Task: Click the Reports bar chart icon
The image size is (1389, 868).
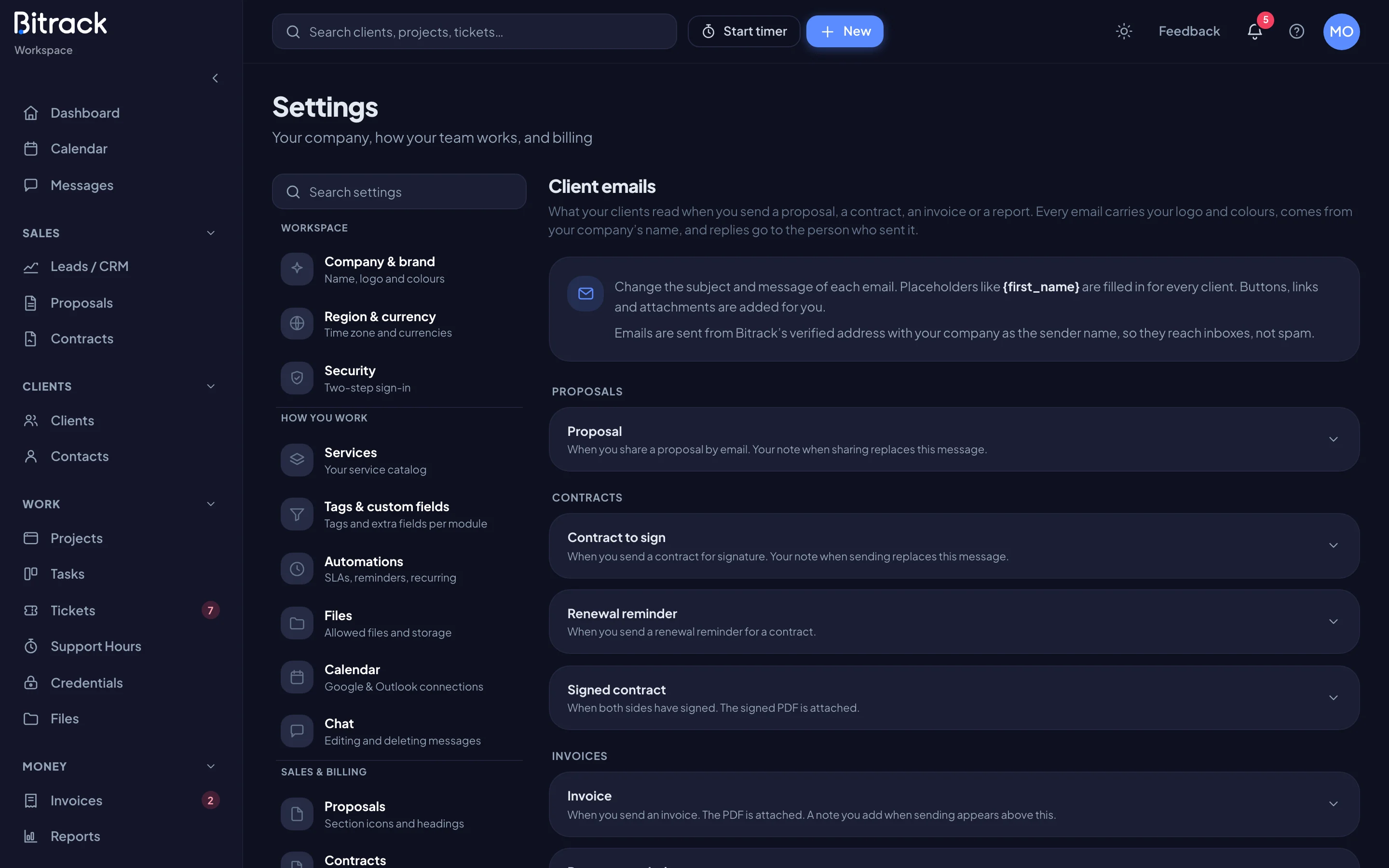Action: (31, 836)
